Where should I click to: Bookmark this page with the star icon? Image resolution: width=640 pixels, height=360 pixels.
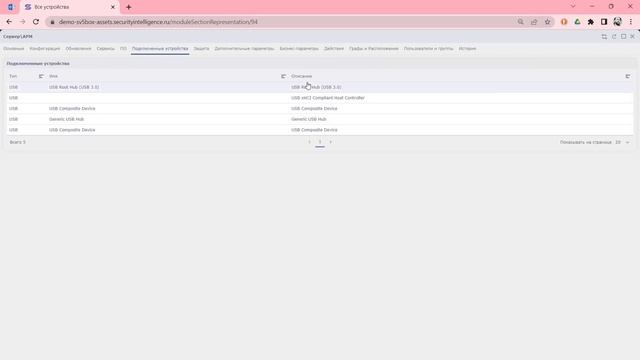click(547, 22)
